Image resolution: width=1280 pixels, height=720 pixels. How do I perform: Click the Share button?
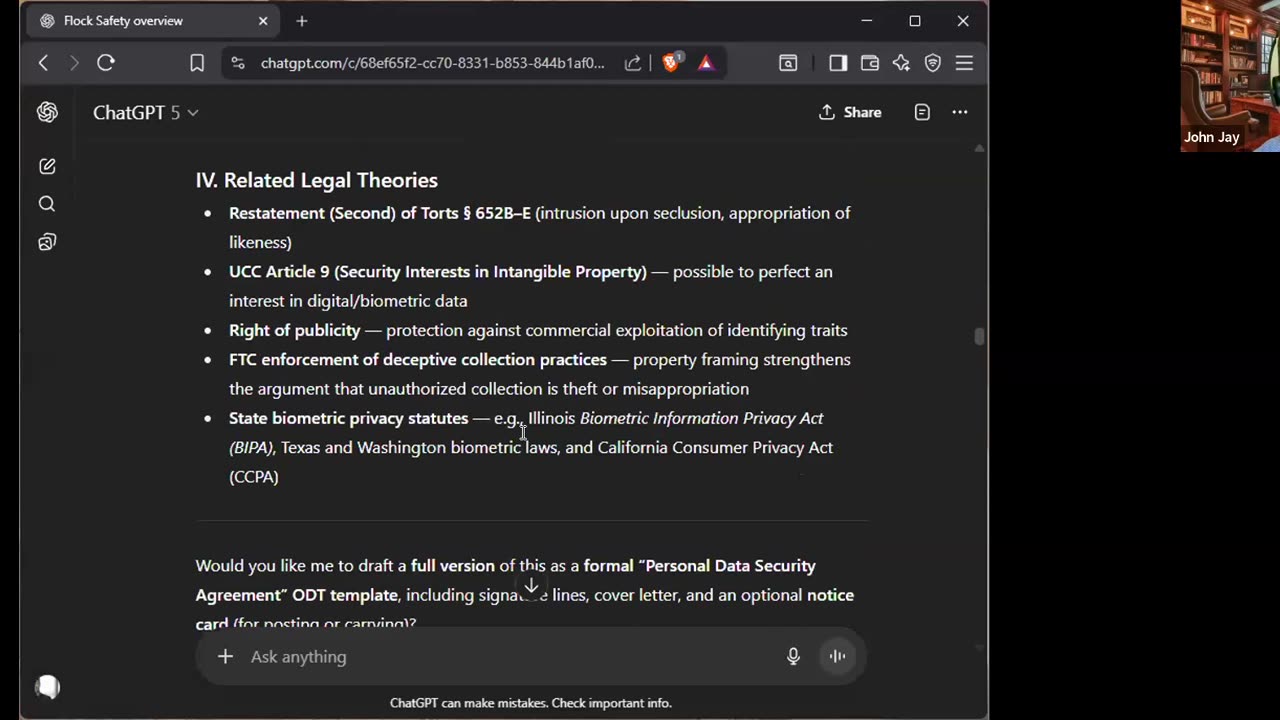tap(850, 112)
